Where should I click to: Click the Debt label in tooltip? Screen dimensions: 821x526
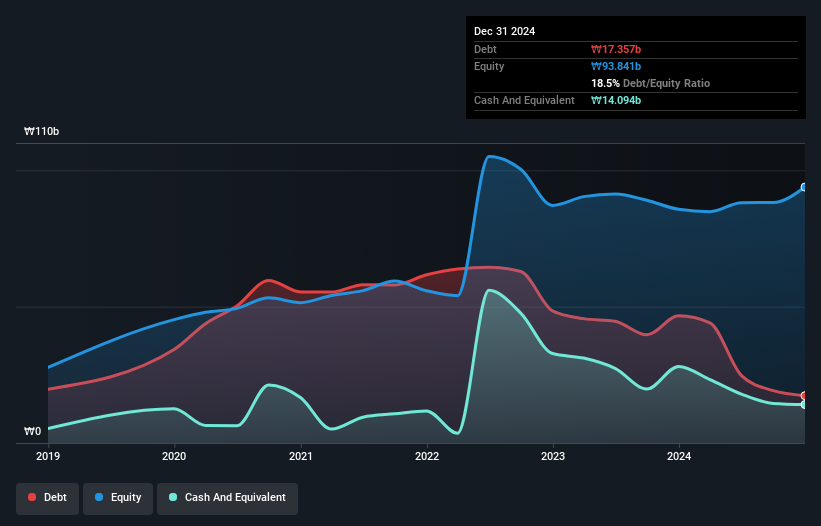click(485, 49)
